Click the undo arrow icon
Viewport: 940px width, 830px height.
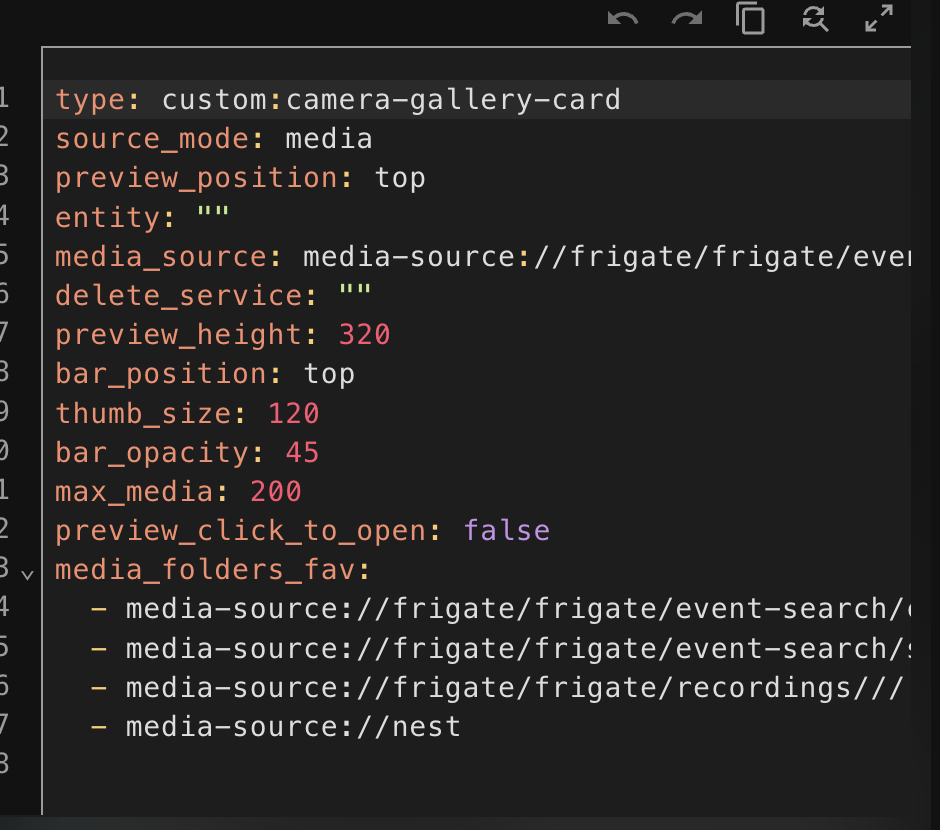pos(622,18)
